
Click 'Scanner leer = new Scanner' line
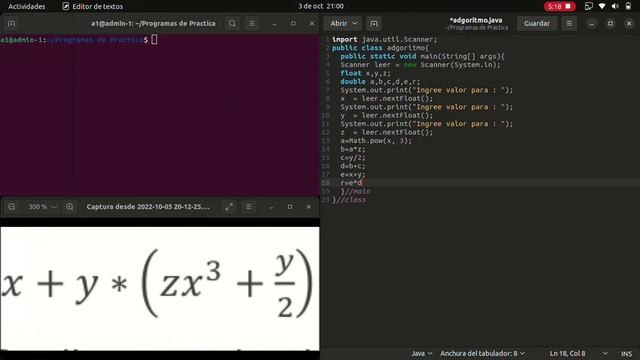(x=420, y=65)
